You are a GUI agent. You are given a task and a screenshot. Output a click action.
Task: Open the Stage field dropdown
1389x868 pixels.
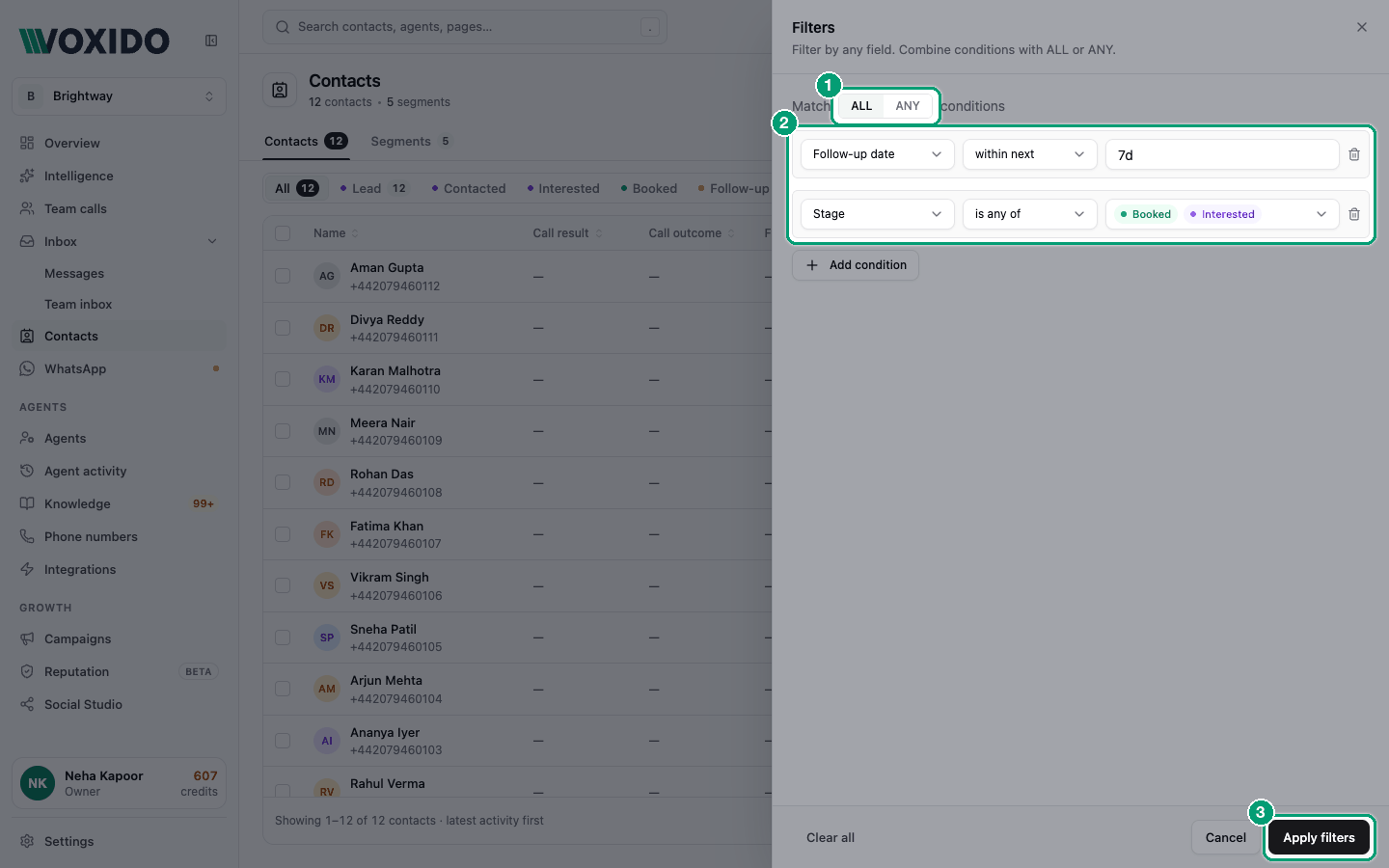pos(877,214)
